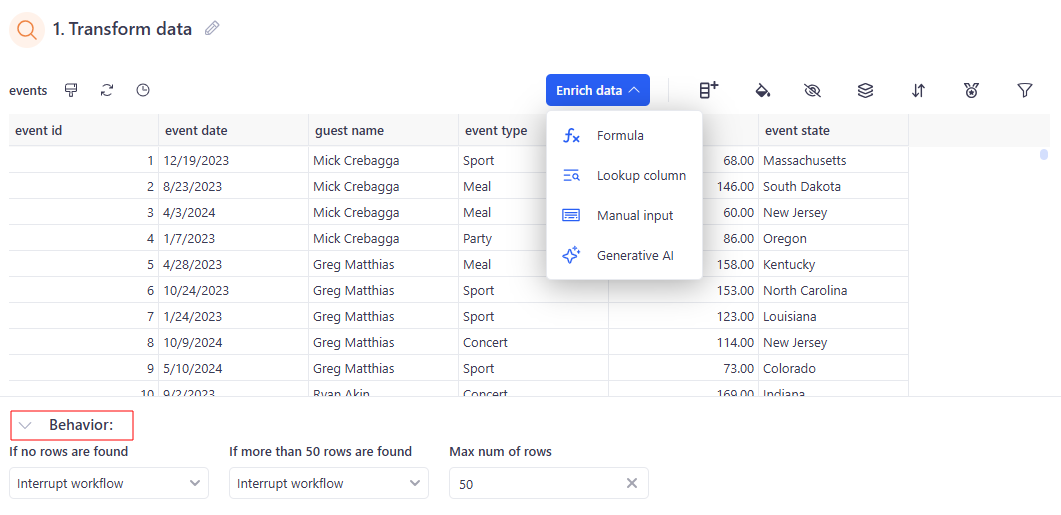Select the cell Oregon

tap(834, 238)
